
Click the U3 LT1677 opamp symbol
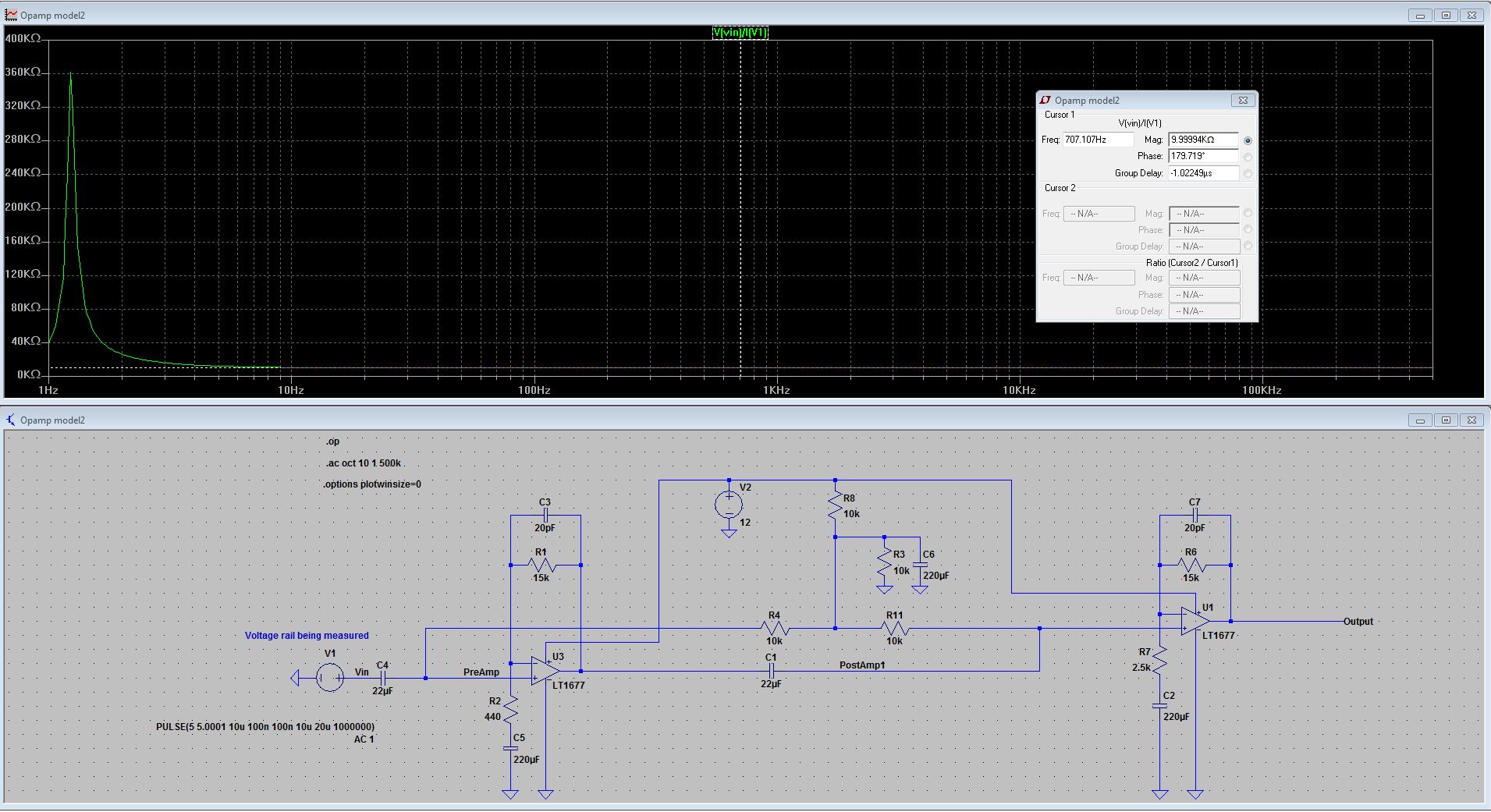coord(545,671)
